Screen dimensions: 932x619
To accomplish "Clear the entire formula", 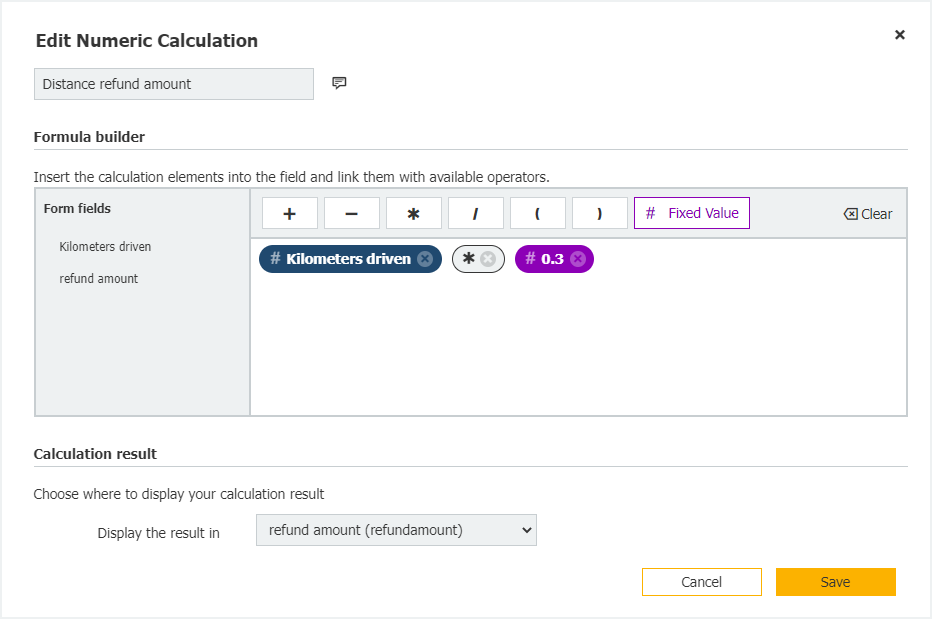I will [866, 212].
